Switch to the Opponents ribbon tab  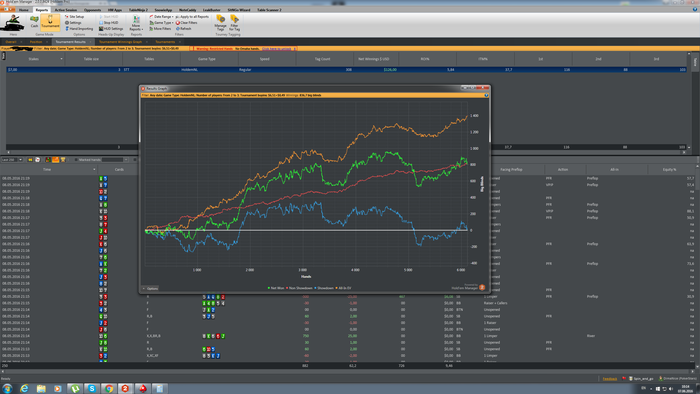click(92, 10)
